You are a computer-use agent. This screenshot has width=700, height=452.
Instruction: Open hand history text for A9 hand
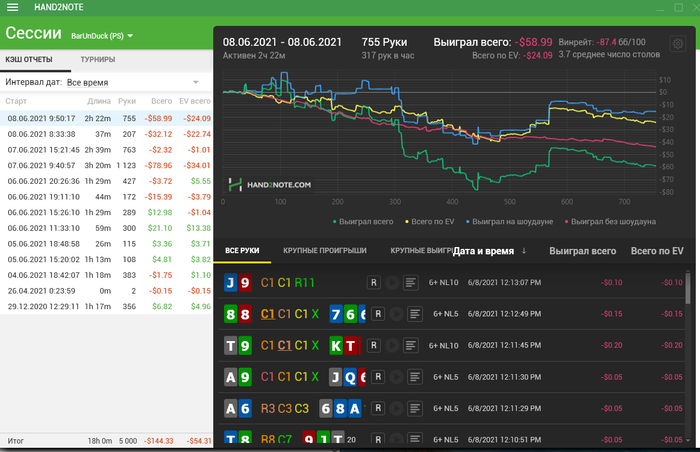click(415, 377)
